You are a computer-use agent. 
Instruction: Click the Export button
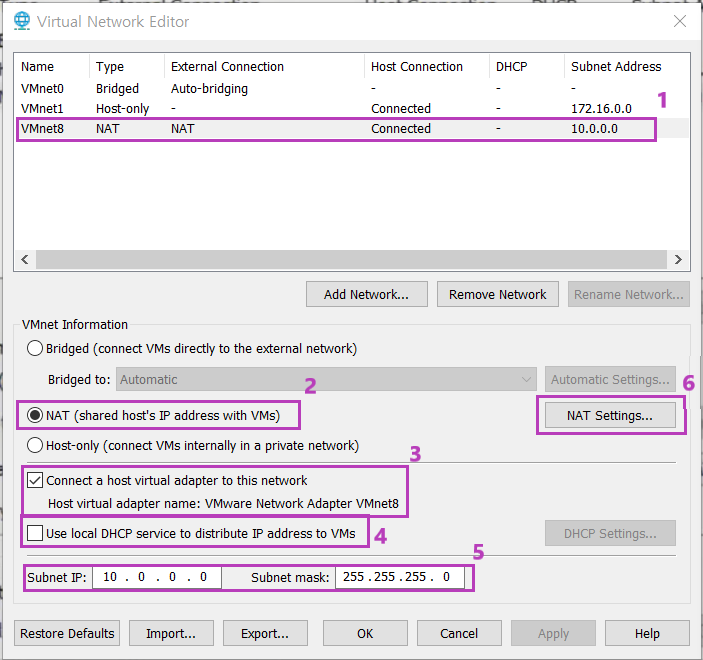click(x=265, y=633)
